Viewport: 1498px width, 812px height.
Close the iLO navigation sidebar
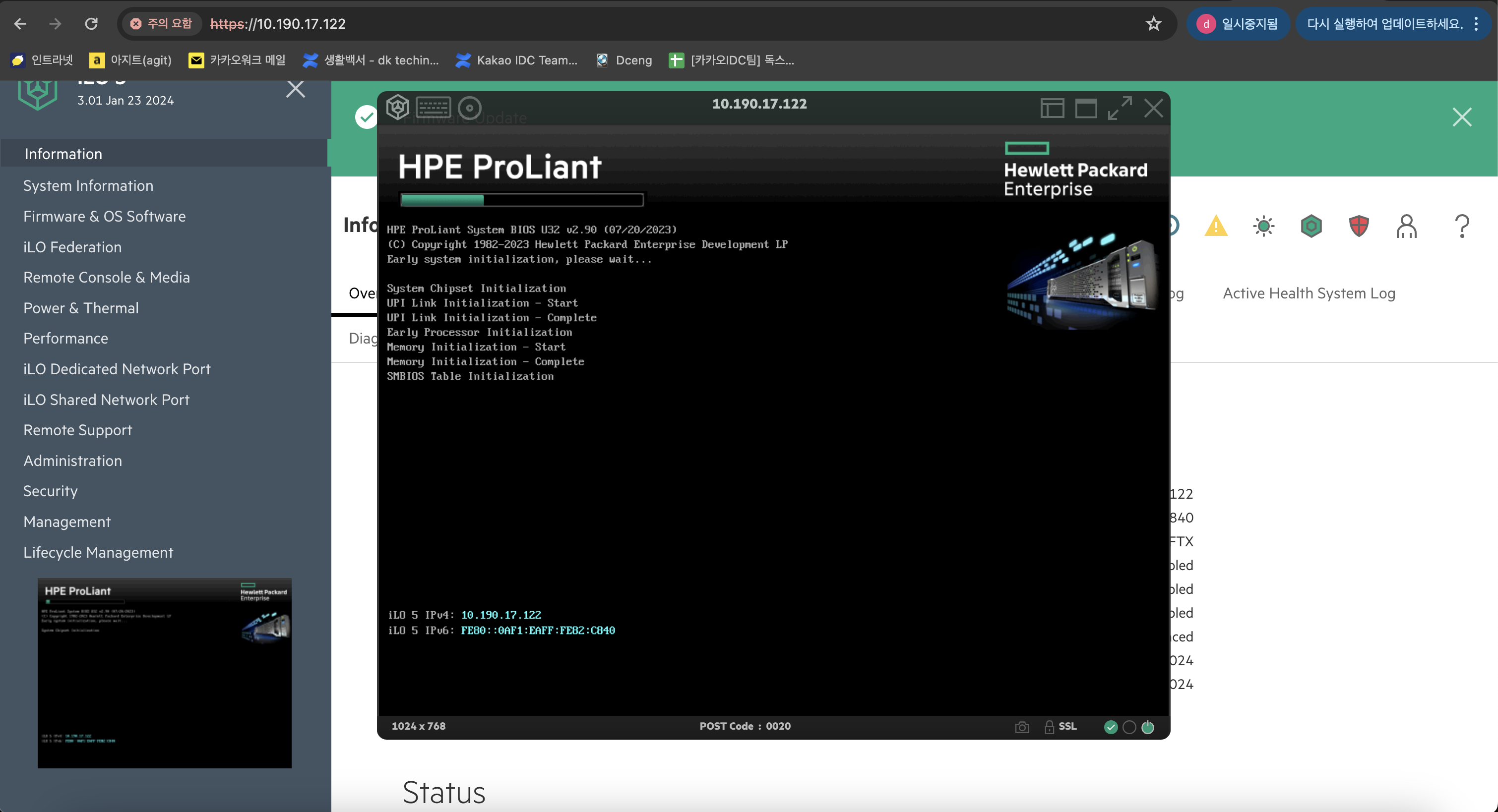pos(296,89)
